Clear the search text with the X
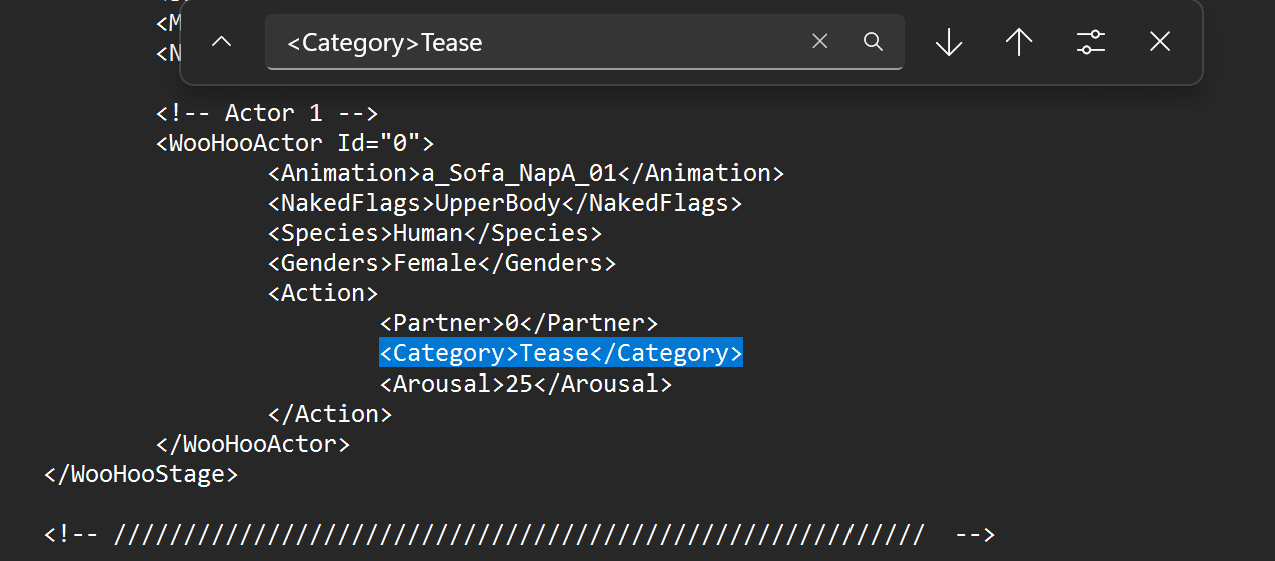Screen dimensions: 1275x561 pos(820,42)
